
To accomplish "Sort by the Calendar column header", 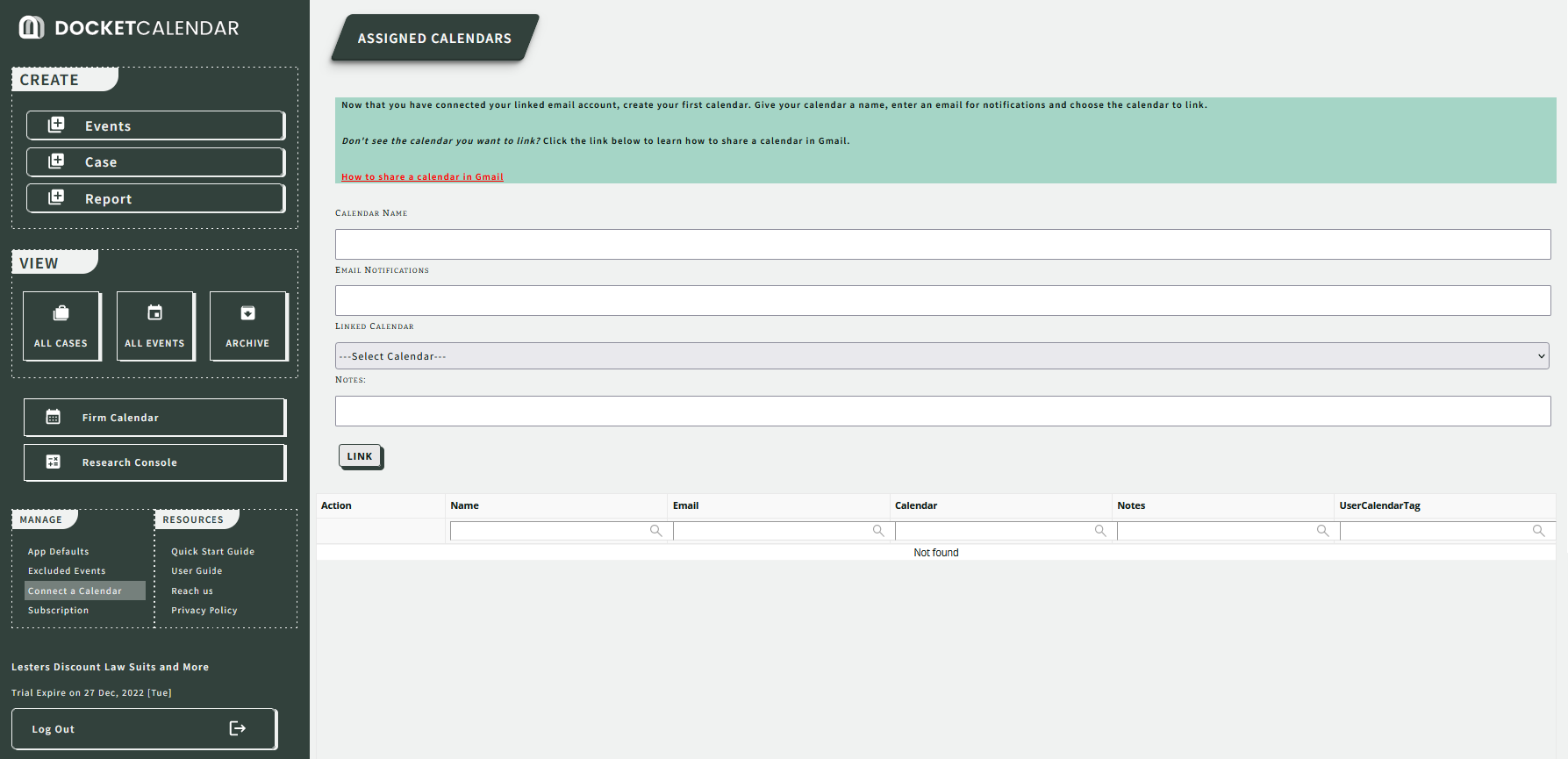I will click(1001, 506).
